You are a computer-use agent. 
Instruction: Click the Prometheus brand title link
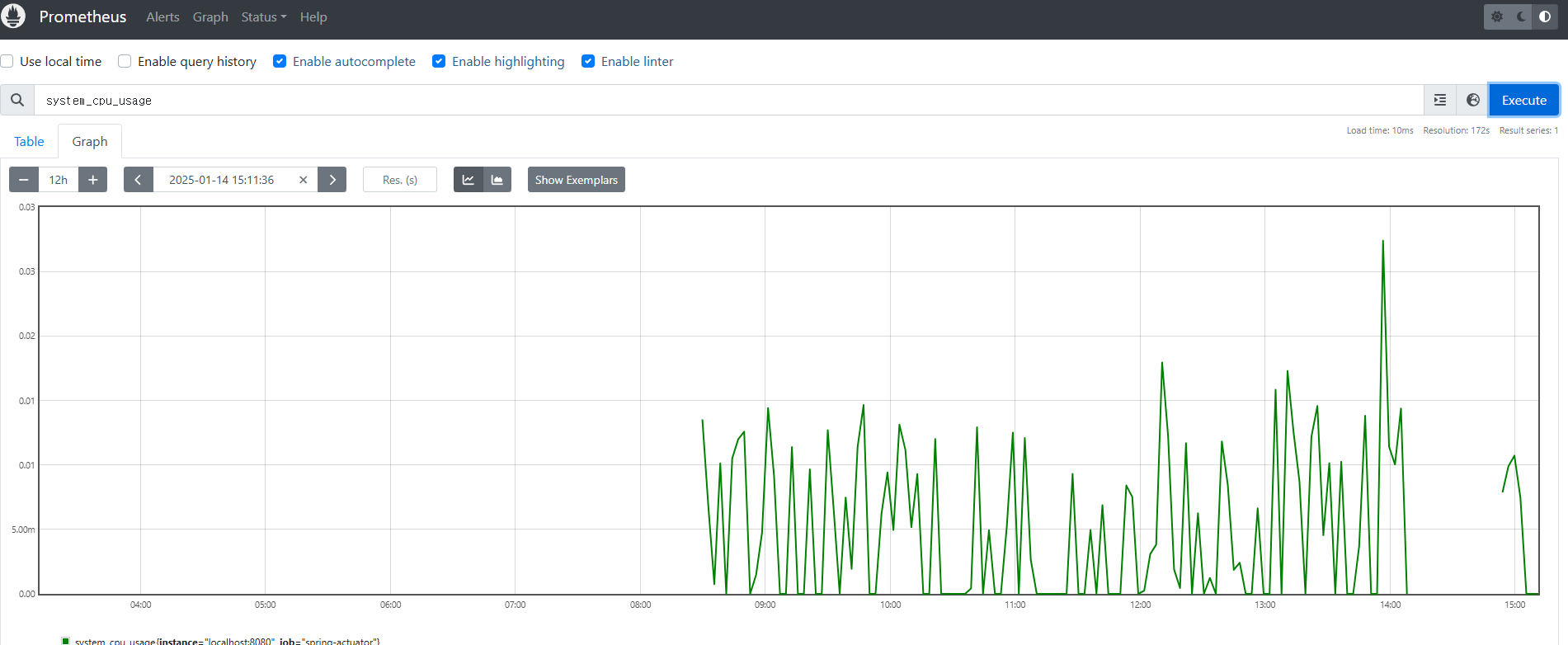(x=82, y=16)
